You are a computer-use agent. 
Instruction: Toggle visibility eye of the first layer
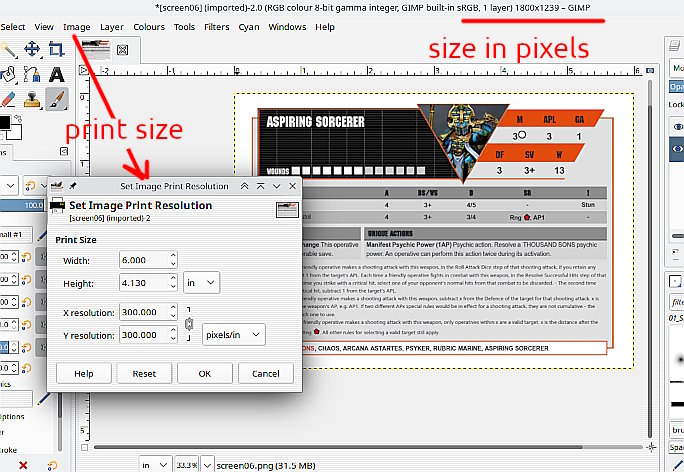pos(677,127)
